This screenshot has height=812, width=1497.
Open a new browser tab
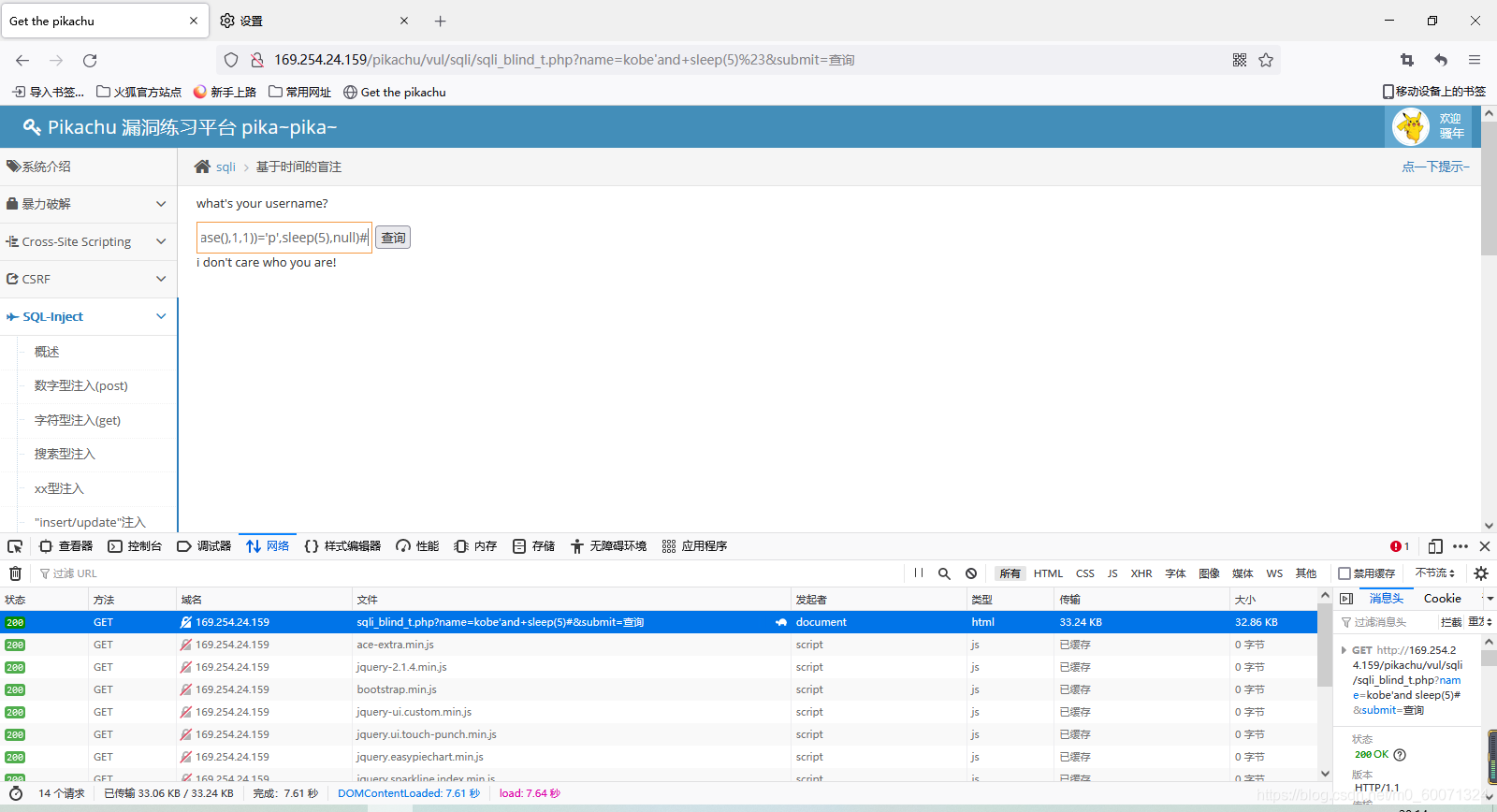click(441, 21)
